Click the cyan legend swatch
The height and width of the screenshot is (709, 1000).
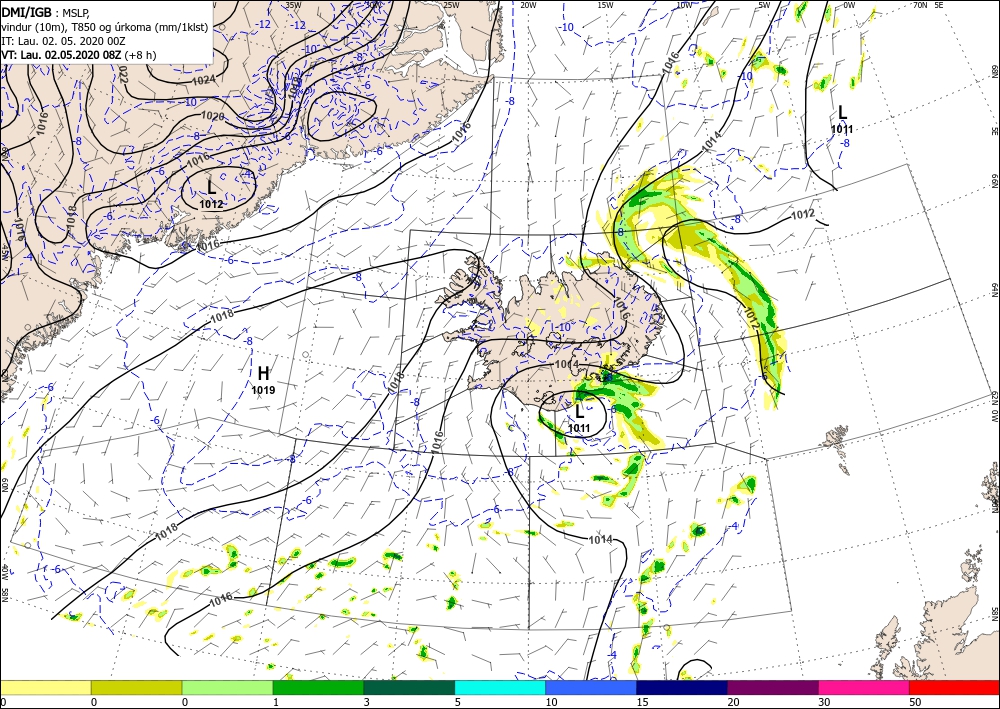point(500,687)
